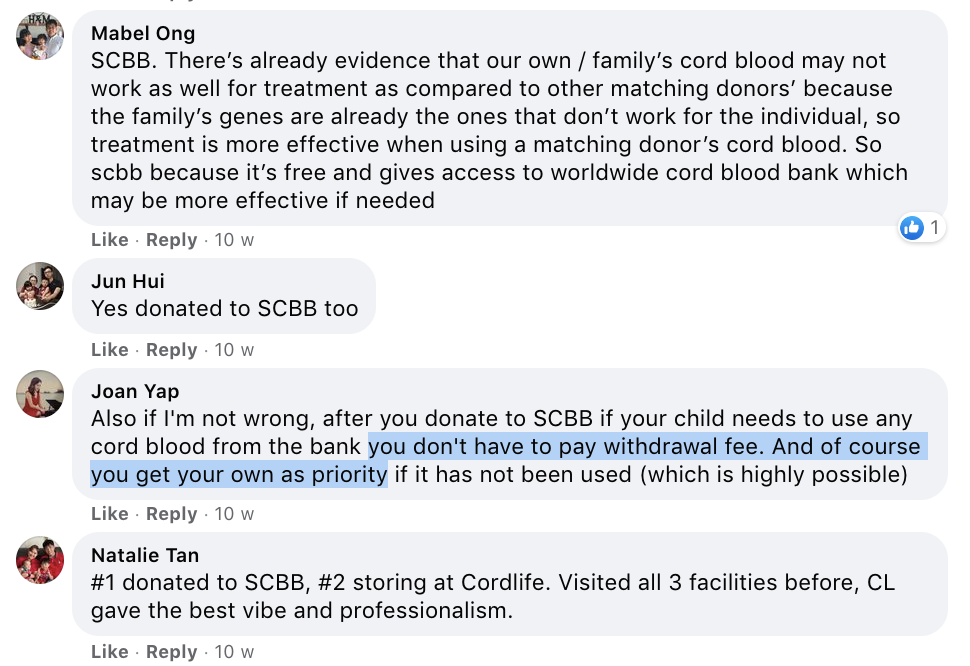Open Natalie Tan's name link
This screenshot has width=970, height=666.
click(x=144, y=555)
